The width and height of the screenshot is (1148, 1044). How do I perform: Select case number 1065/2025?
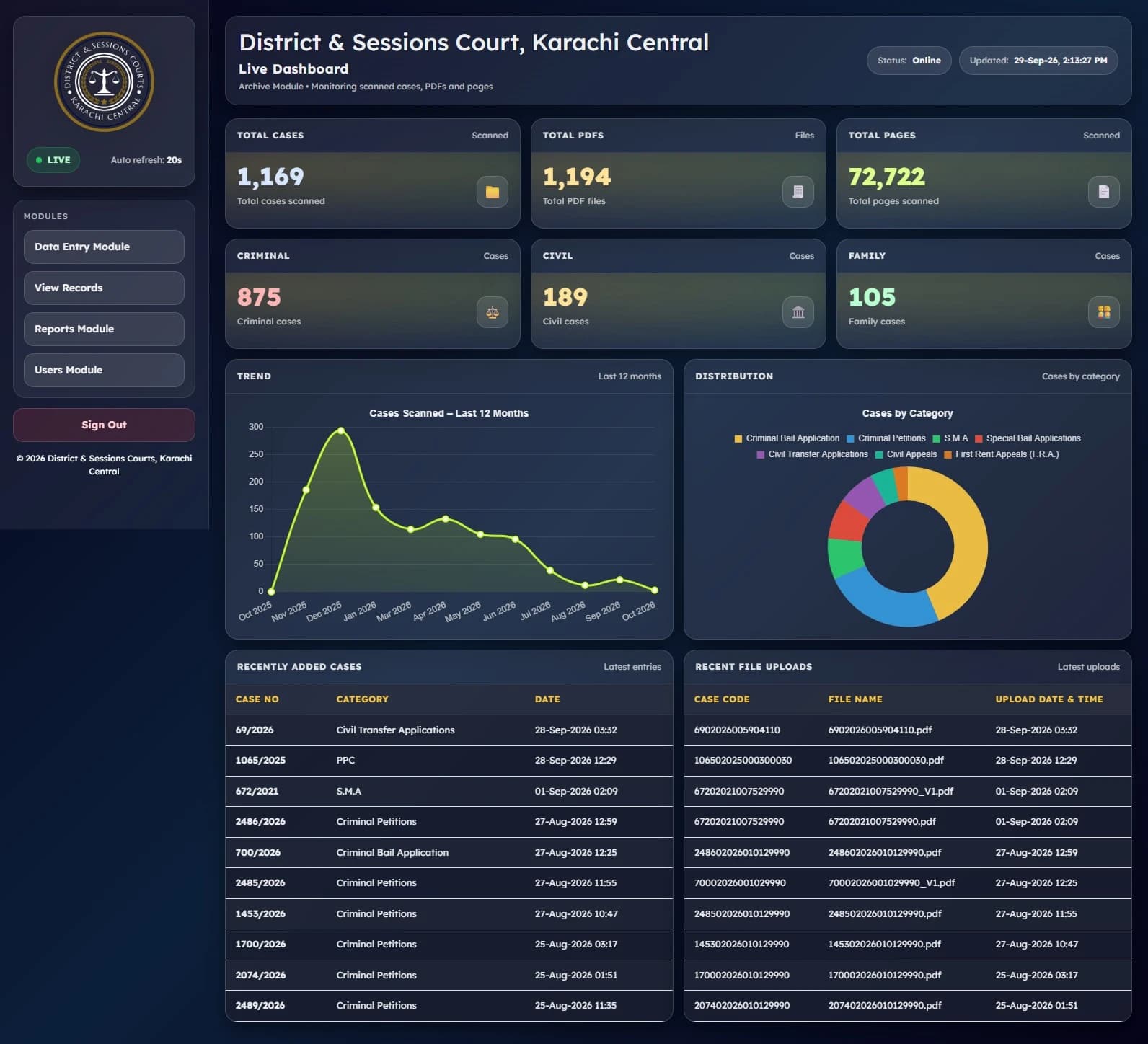click(260, 760)
